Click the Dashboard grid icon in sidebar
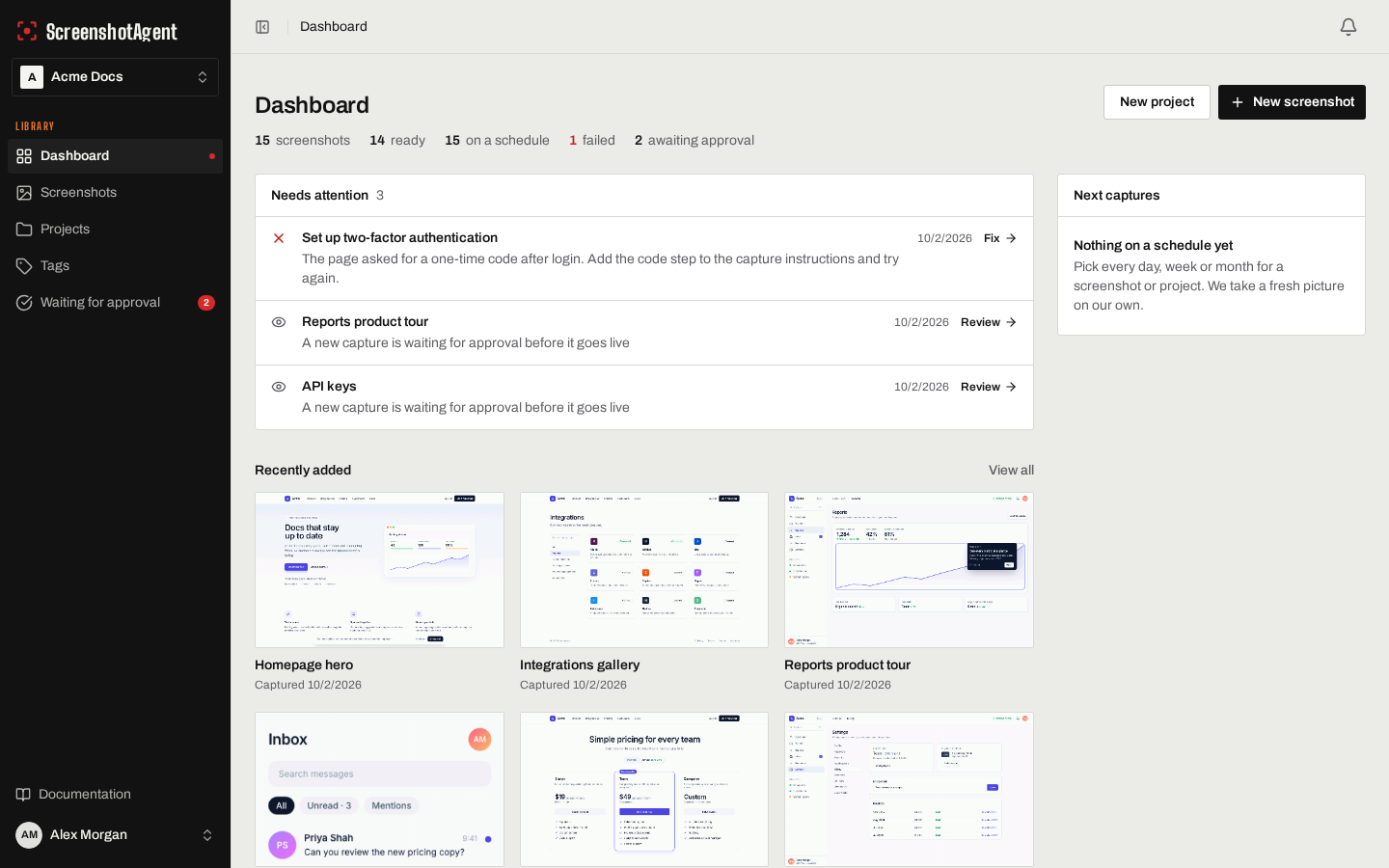 (x=24, y=156)
